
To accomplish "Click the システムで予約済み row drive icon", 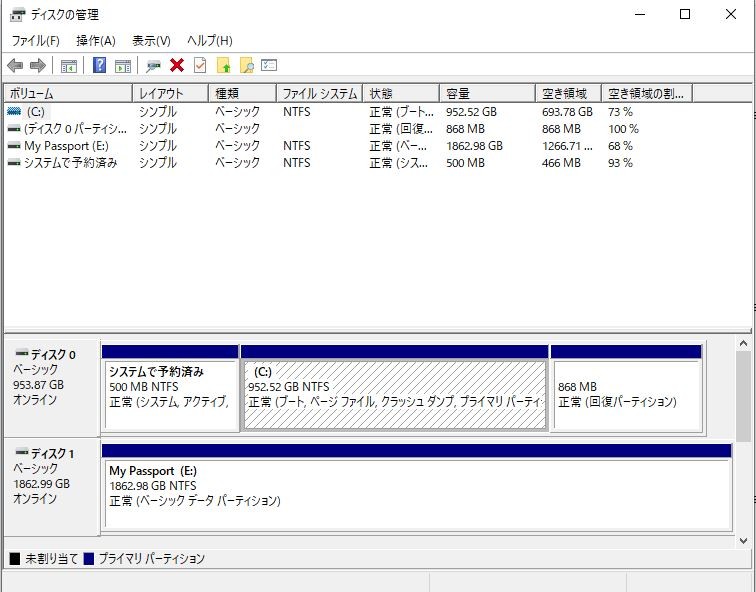I will pyautogui.click(x=14, y=163).
